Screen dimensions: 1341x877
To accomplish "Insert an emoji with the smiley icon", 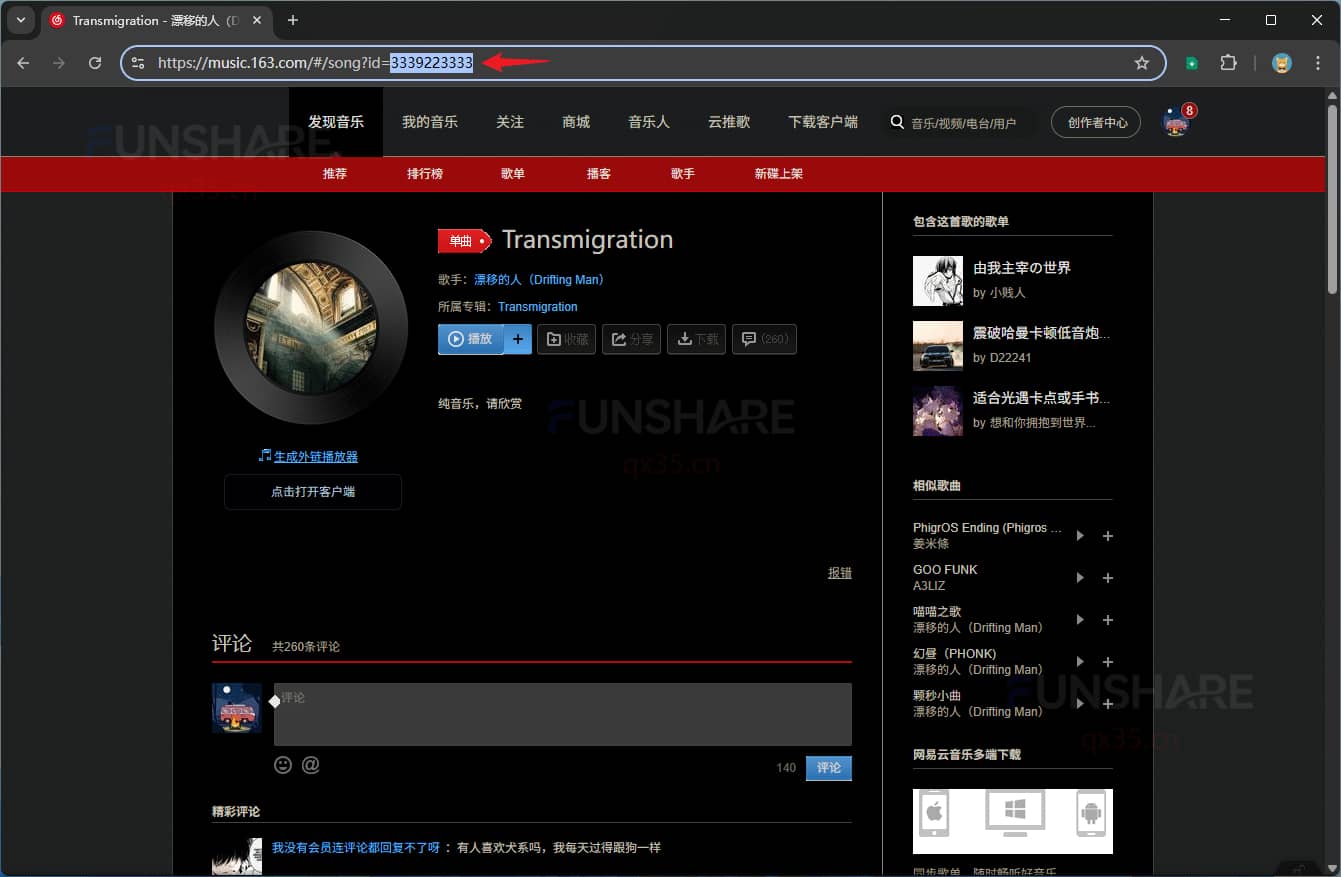I will pos(282,764).
